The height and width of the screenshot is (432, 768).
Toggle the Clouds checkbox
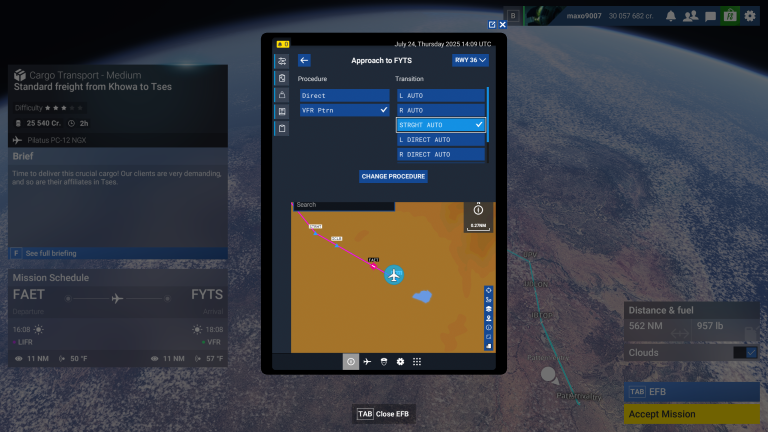coord(751,353)
